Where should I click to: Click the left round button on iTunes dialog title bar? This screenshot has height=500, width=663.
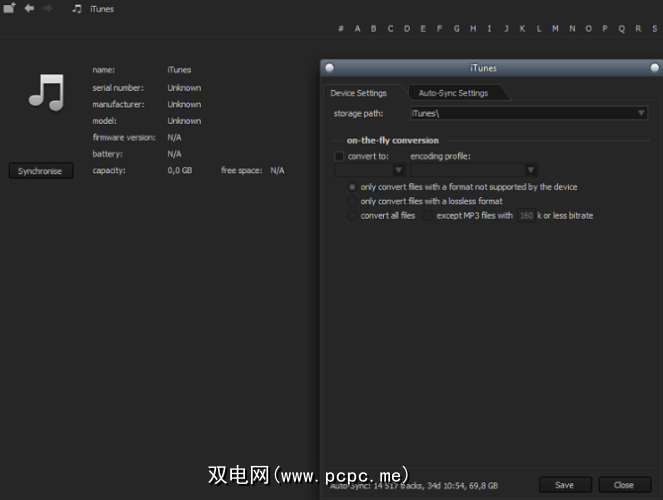pyautogui.click(x=330, y=68)
